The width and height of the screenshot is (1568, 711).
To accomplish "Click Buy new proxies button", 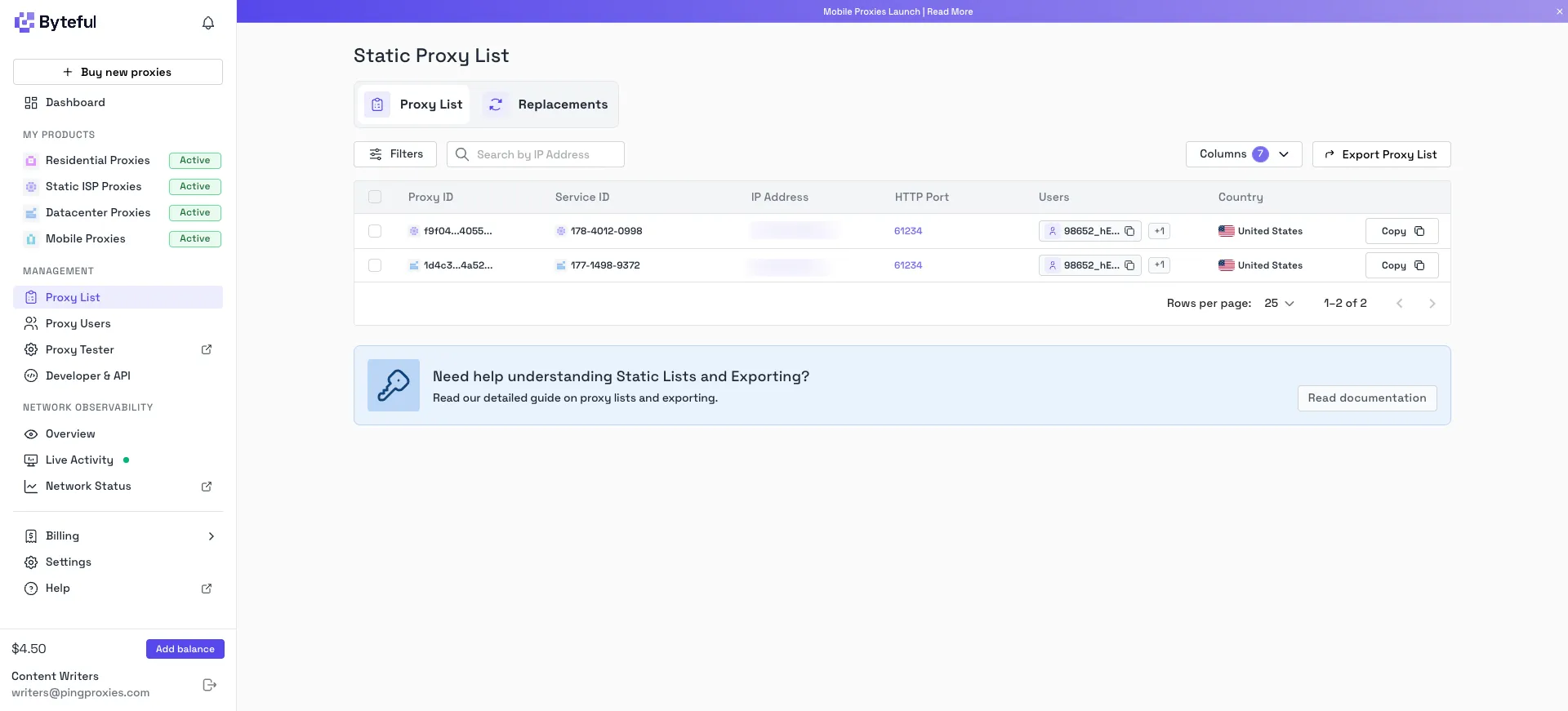I will click(118, 72).
